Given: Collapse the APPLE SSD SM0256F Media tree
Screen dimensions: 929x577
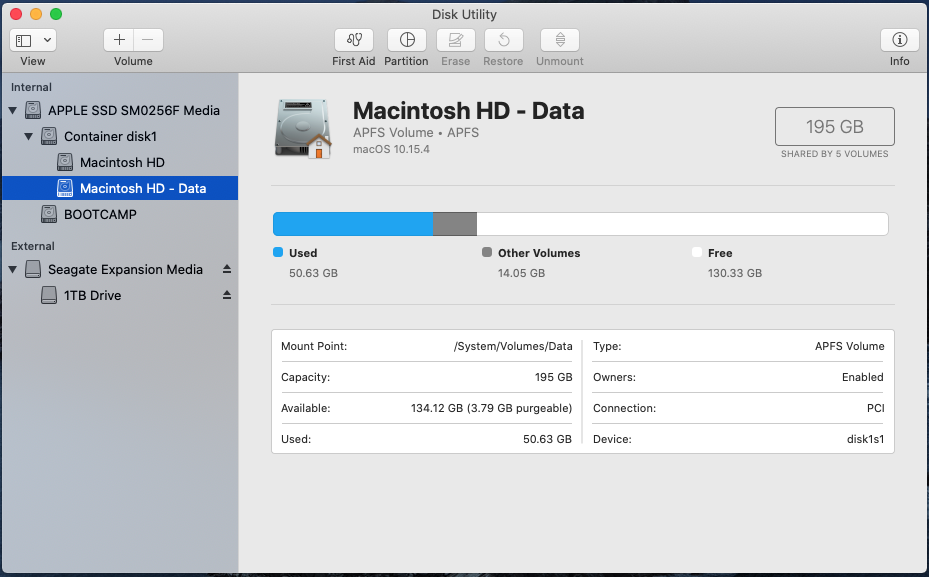Looking at the screenshot, I should pos(11,110).
